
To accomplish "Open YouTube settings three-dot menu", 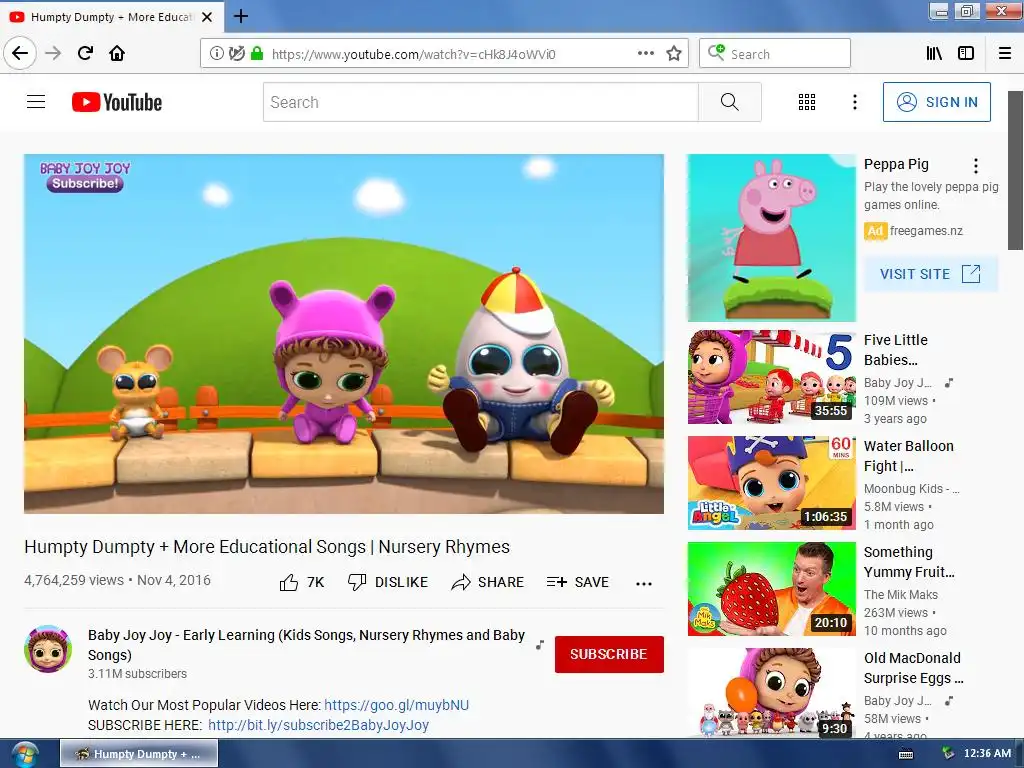I will [x=854, y=102].
